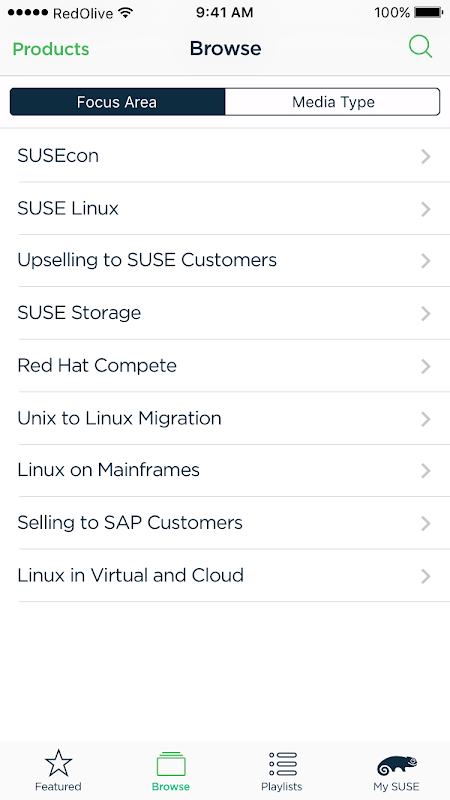Open the SUSE Linux focus area
This screenshot has height=800, width=450.
225,208
